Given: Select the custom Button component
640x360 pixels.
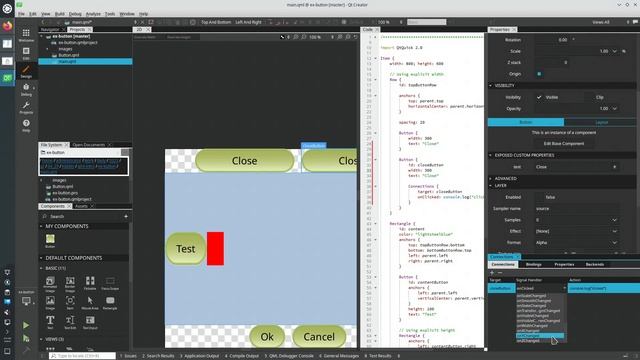Looking at the screenshot, I should (x=50, y=240).
